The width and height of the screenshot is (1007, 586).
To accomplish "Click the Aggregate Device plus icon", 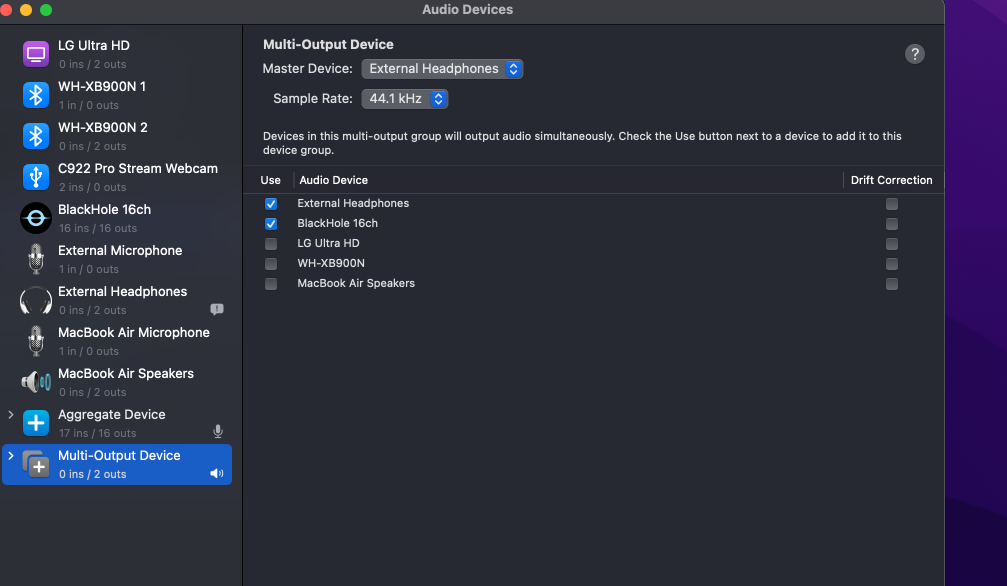I will click(36, 423).
